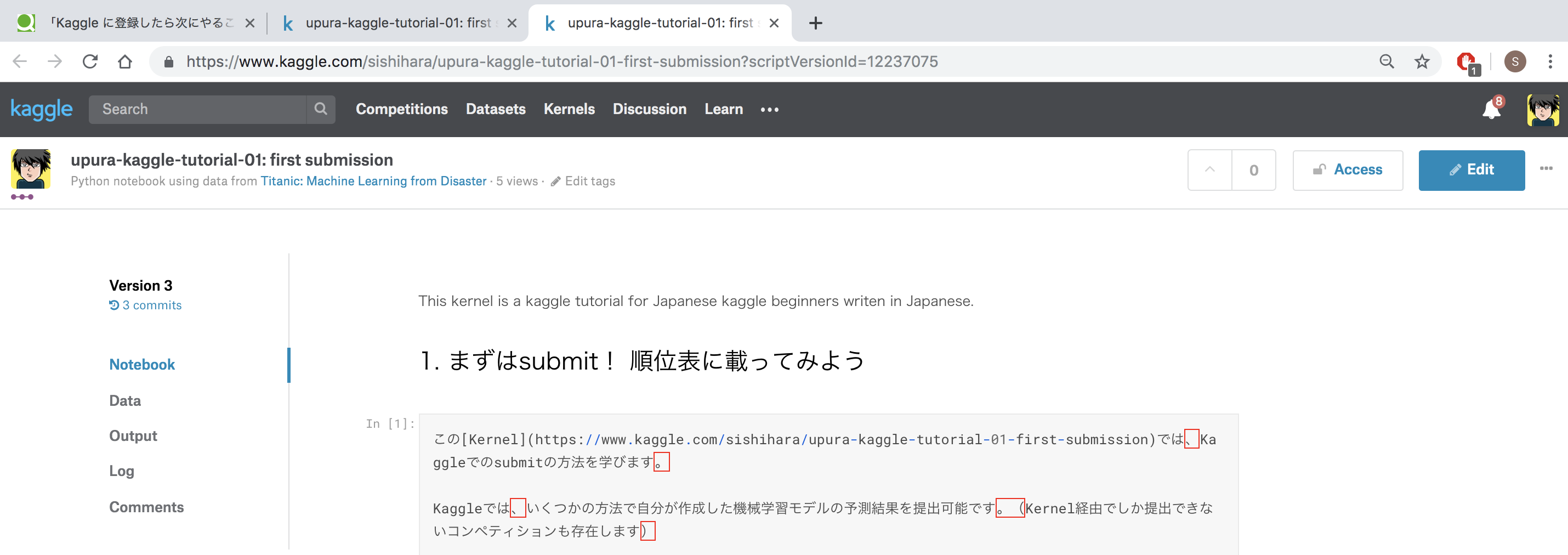Click the Access button

click(x=1347, y=170)
